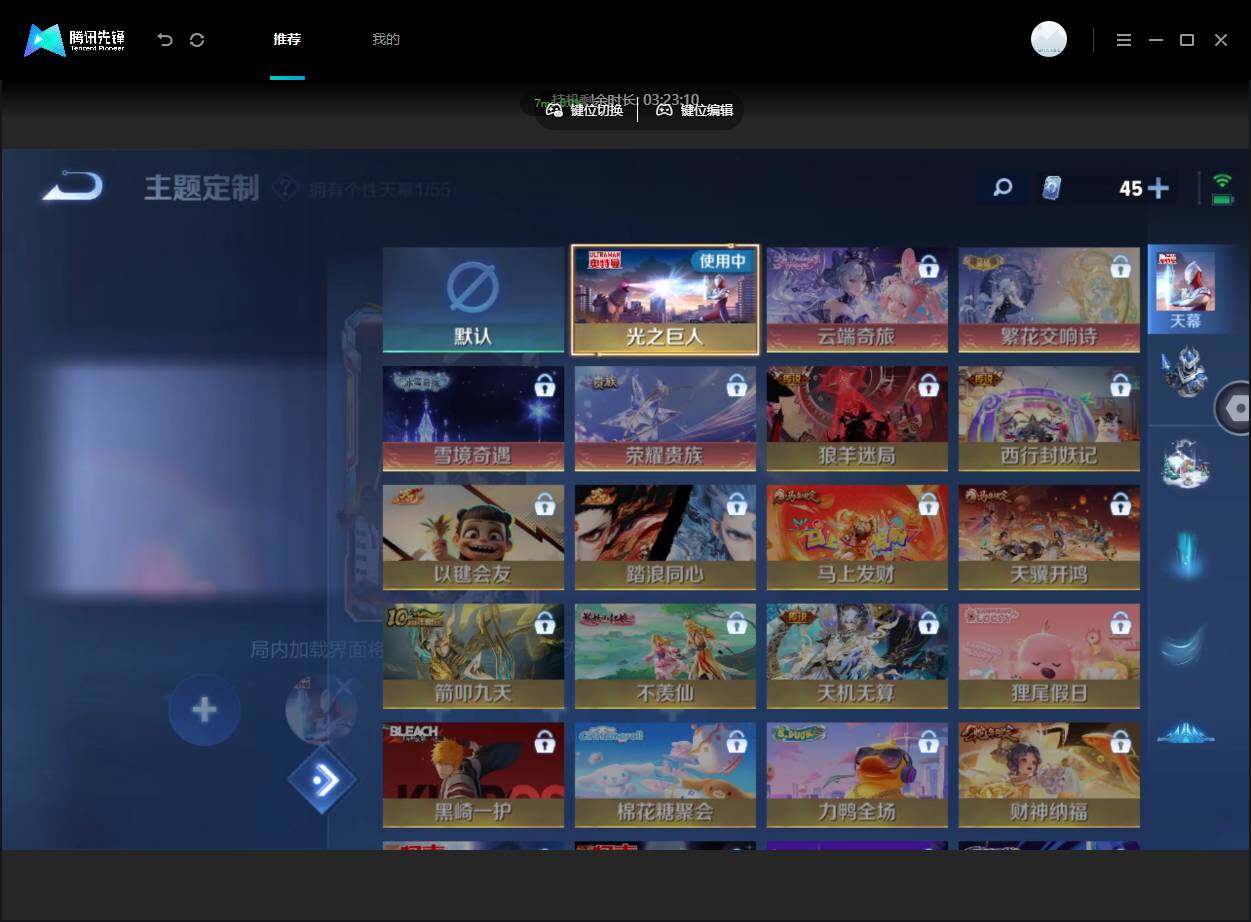Viewport: 1251px width, 922px height.
Task: Pick the 荣耀贵族 theme card
Action: coord(665,418)
